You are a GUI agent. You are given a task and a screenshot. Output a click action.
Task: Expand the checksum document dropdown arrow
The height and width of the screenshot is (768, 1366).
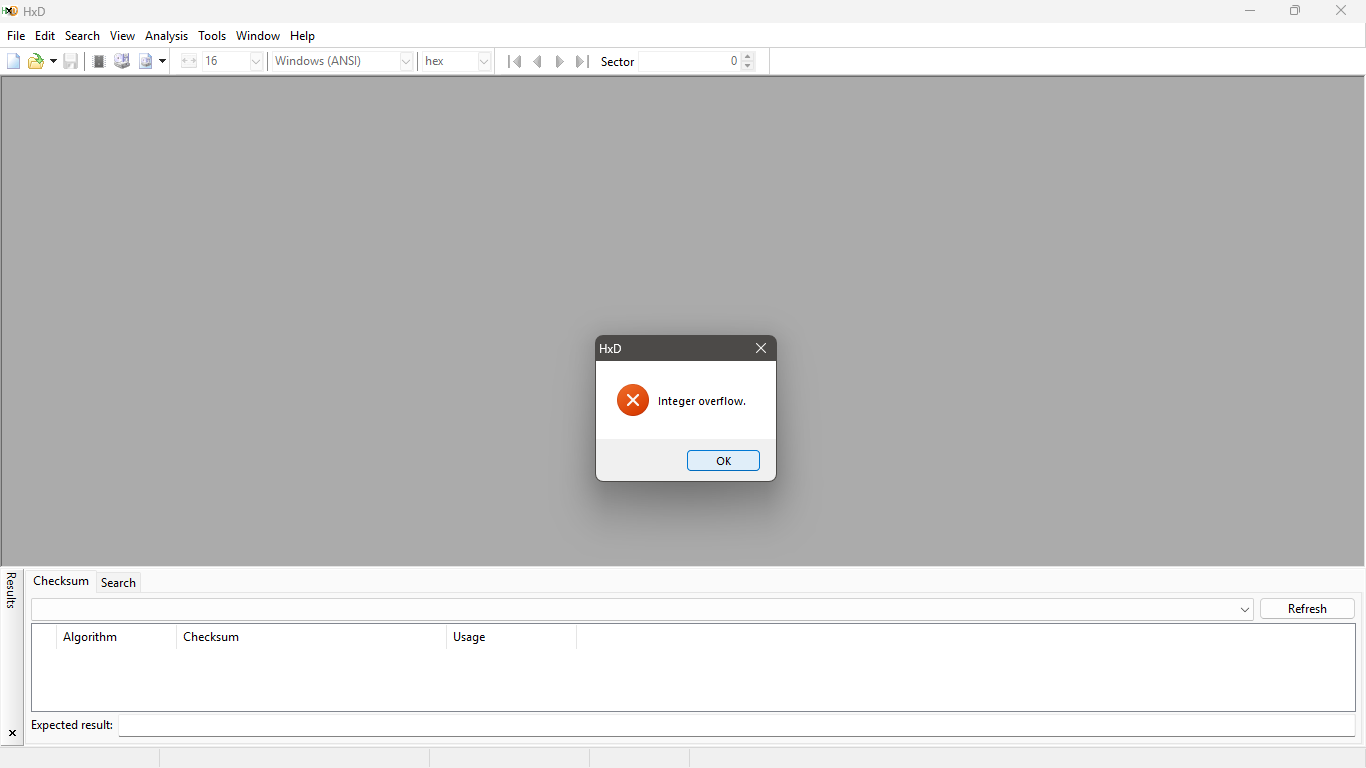[1245, 609]
